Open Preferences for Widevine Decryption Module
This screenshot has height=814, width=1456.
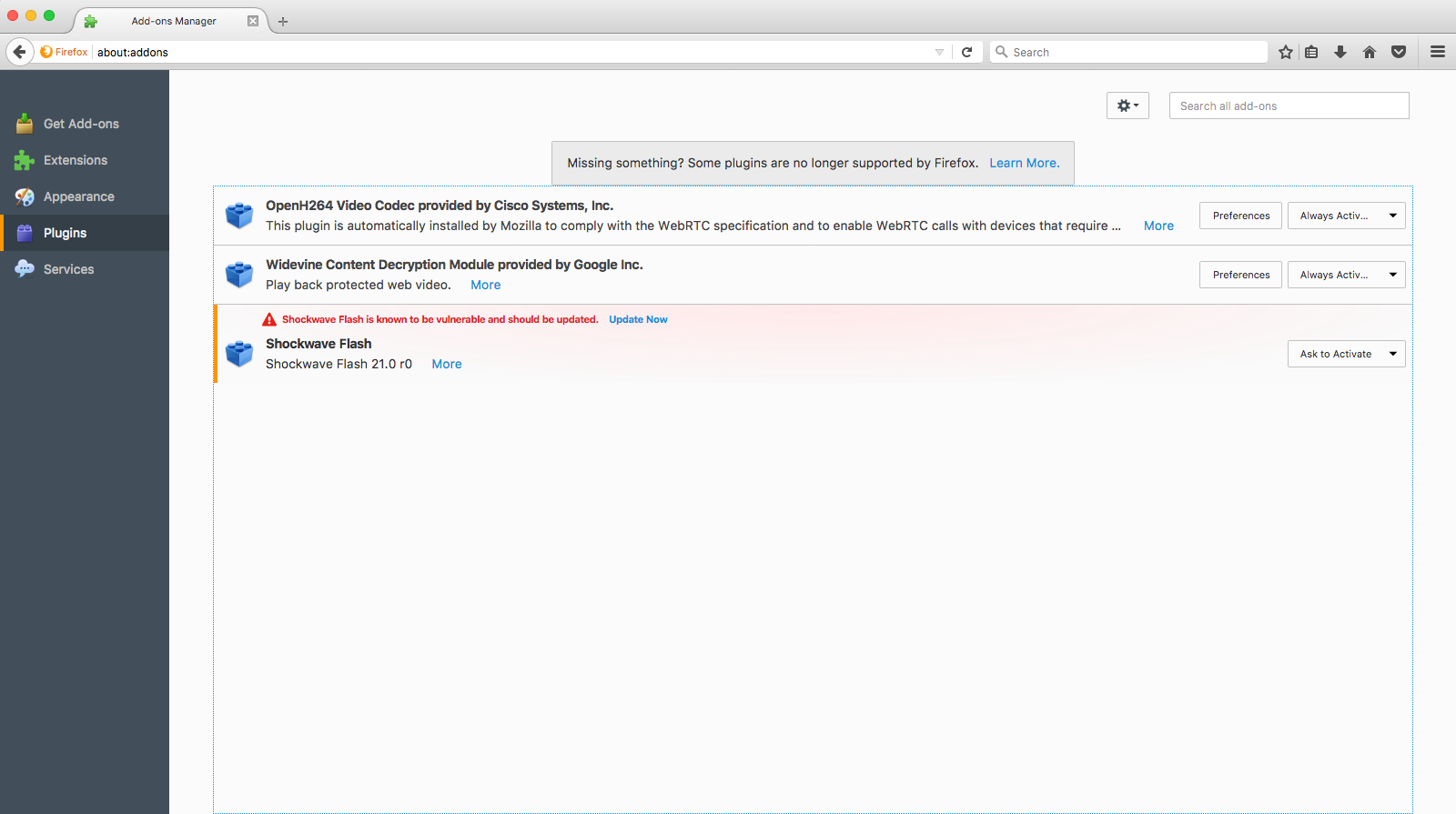pos(1241,275)
